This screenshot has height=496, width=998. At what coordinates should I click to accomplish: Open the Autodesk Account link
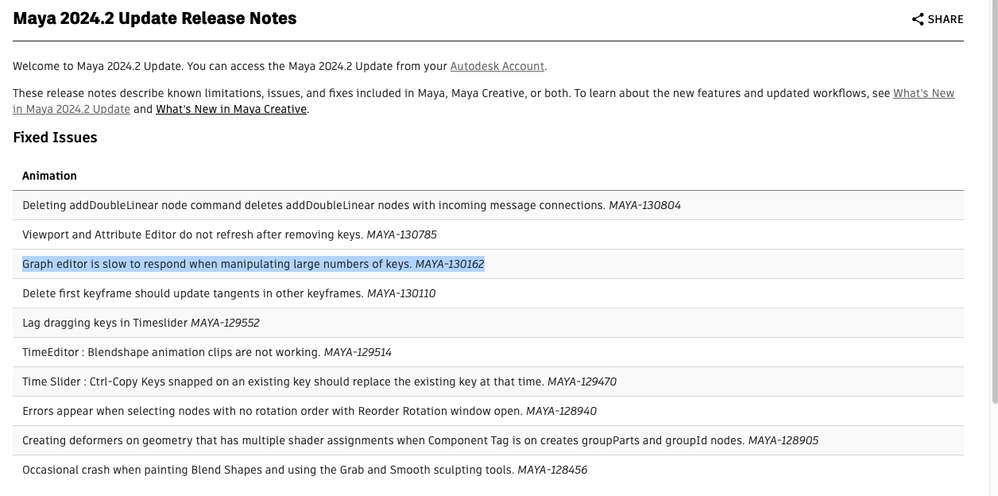[x=497, y=66]
